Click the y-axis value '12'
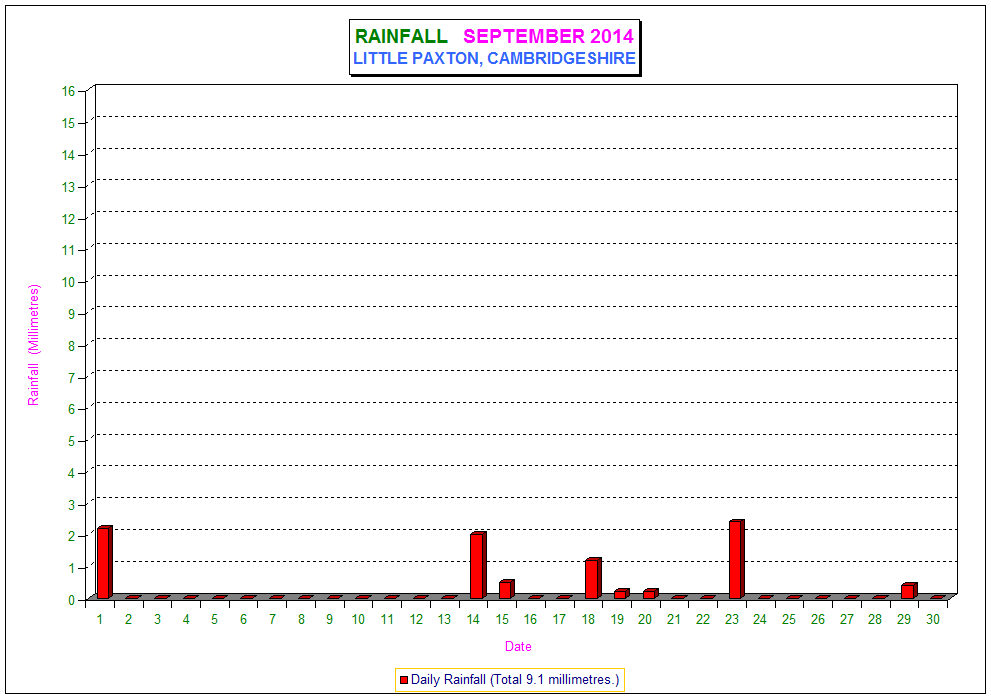The height and width of the screenshot is (698, 991). [x=68, y=219]
